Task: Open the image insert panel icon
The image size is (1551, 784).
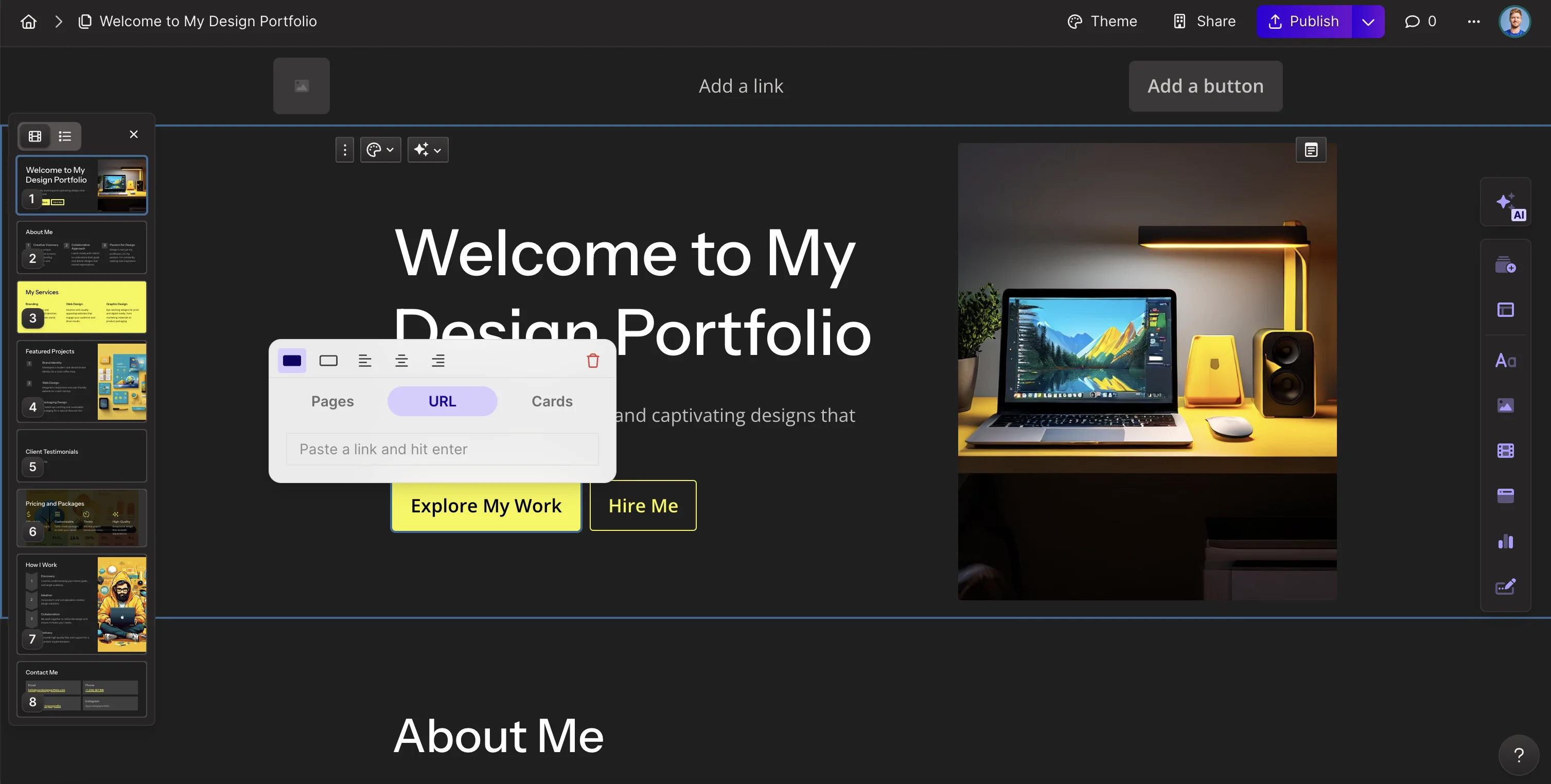Action: pyautogui.click(x=1505, y=405)
